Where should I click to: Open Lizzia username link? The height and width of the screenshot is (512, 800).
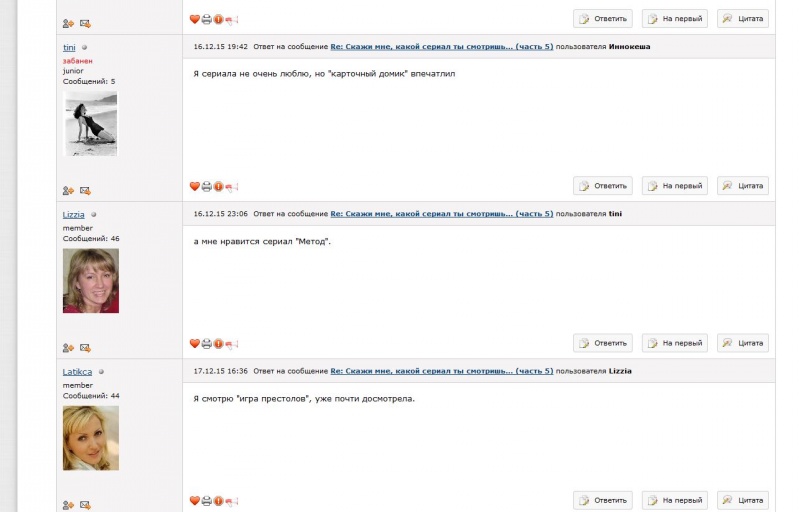coord(73,215)
